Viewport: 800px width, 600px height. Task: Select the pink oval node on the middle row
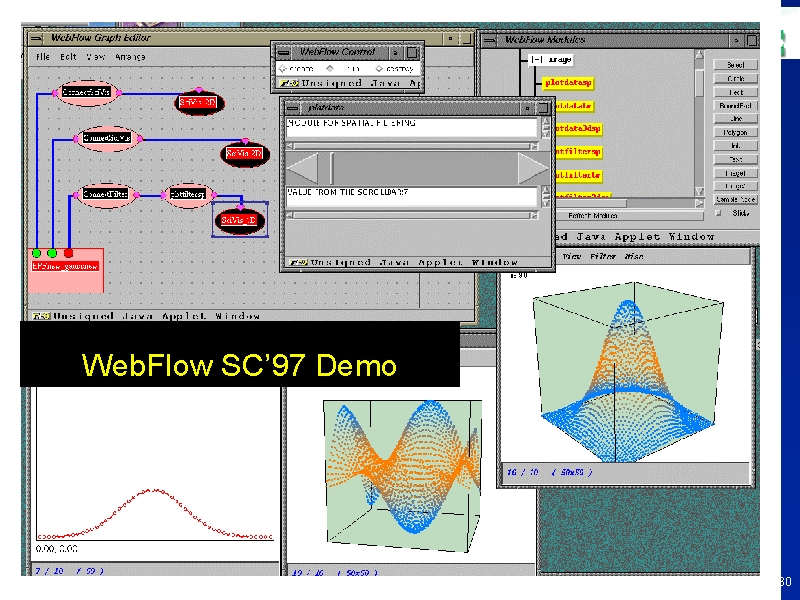click(x=108, y=138)
